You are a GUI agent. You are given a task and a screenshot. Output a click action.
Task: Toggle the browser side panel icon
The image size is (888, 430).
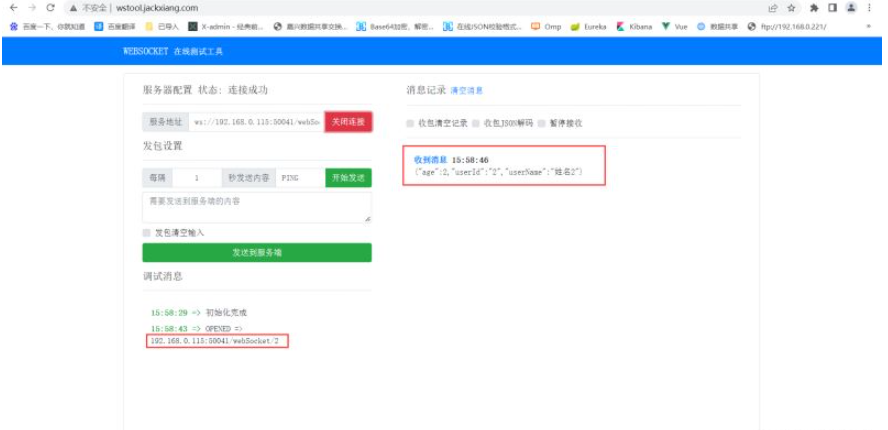click(832, 8)
